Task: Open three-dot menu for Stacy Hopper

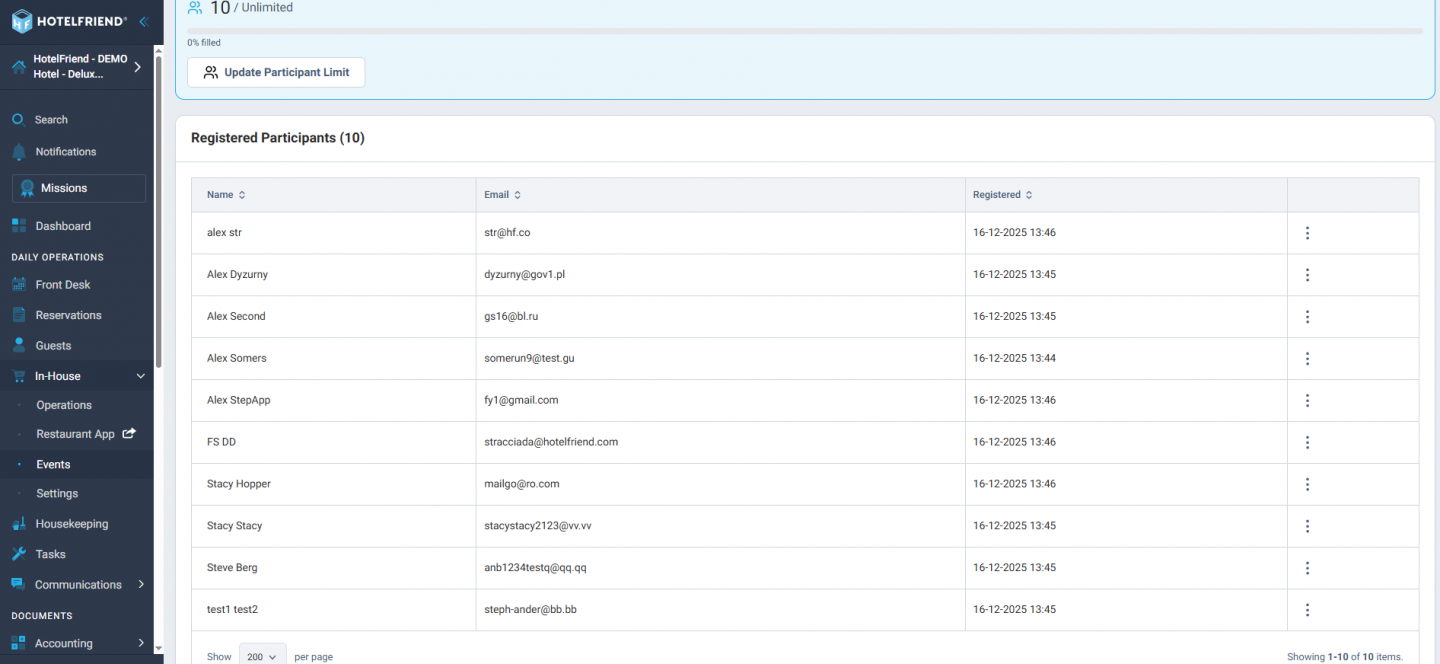Action: point(1306,484)
